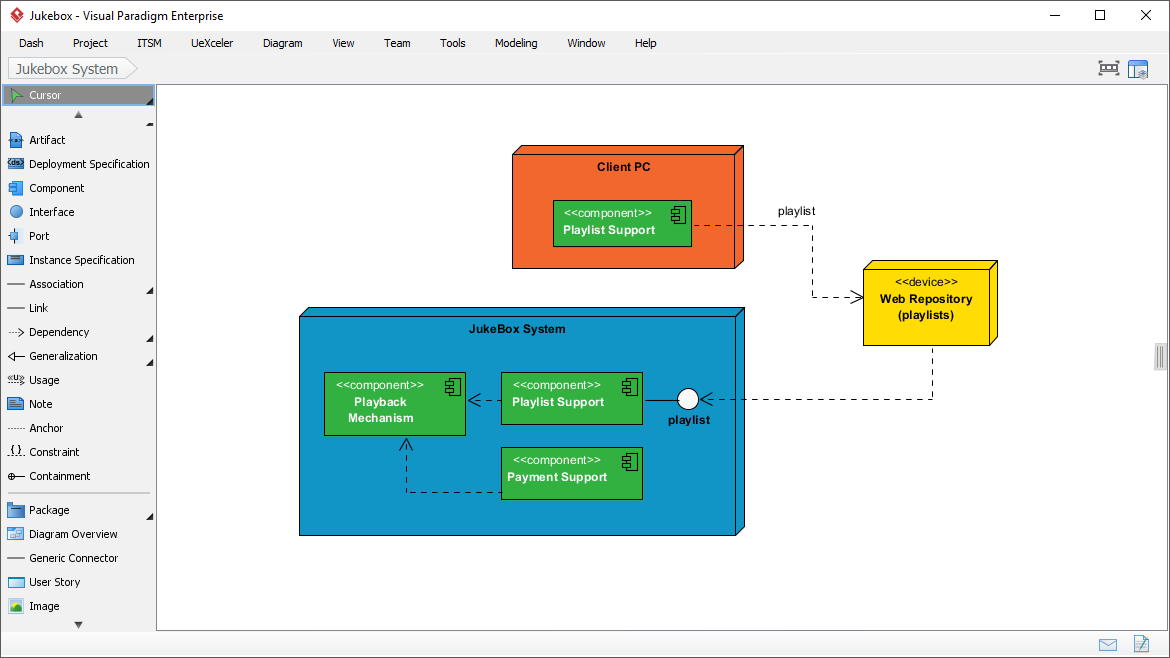Select the Playback Mechanism component shape
The image size is (1170, 658).
(x=394, y=404)
